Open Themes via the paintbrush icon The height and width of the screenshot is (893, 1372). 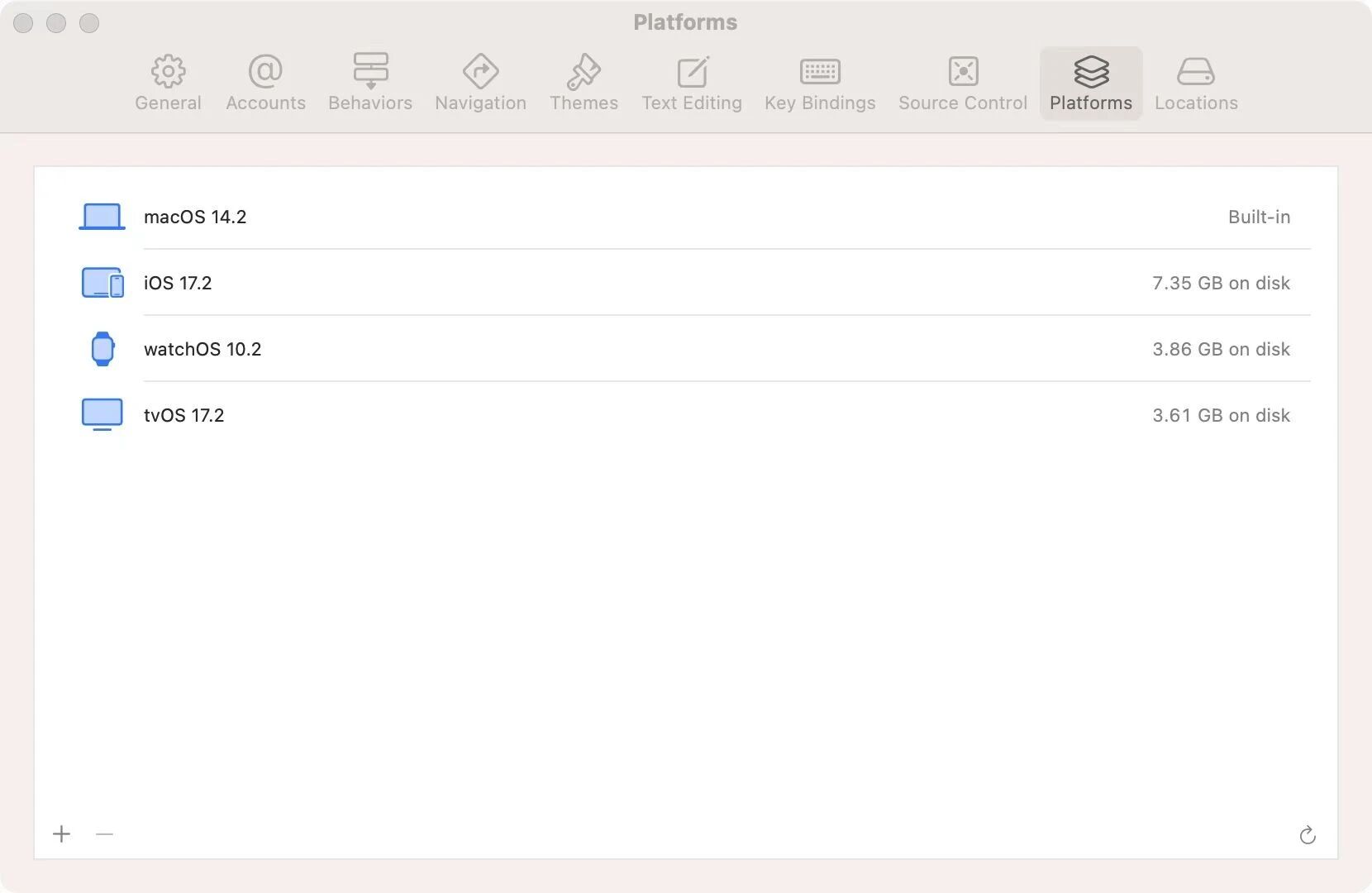point(584,72)
